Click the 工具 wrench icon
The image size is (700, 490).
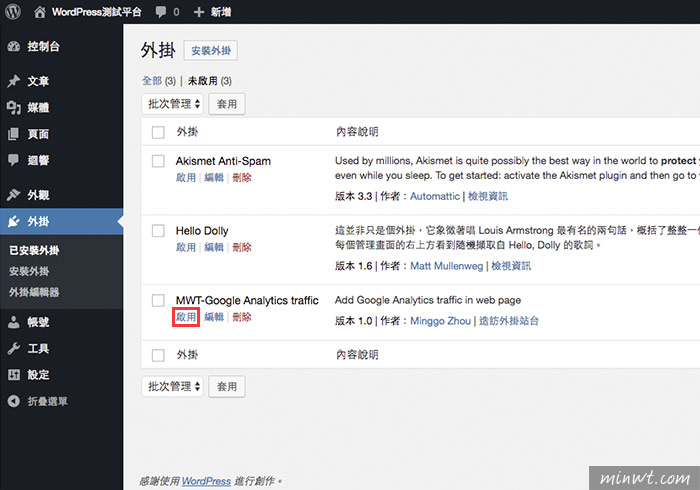pos(14,349)
